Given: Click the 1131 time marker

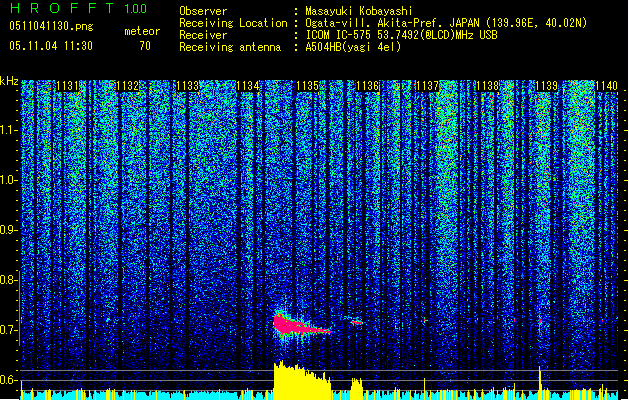Looking at the screenshot, I should pyautogui.click(x=67, y=86).
